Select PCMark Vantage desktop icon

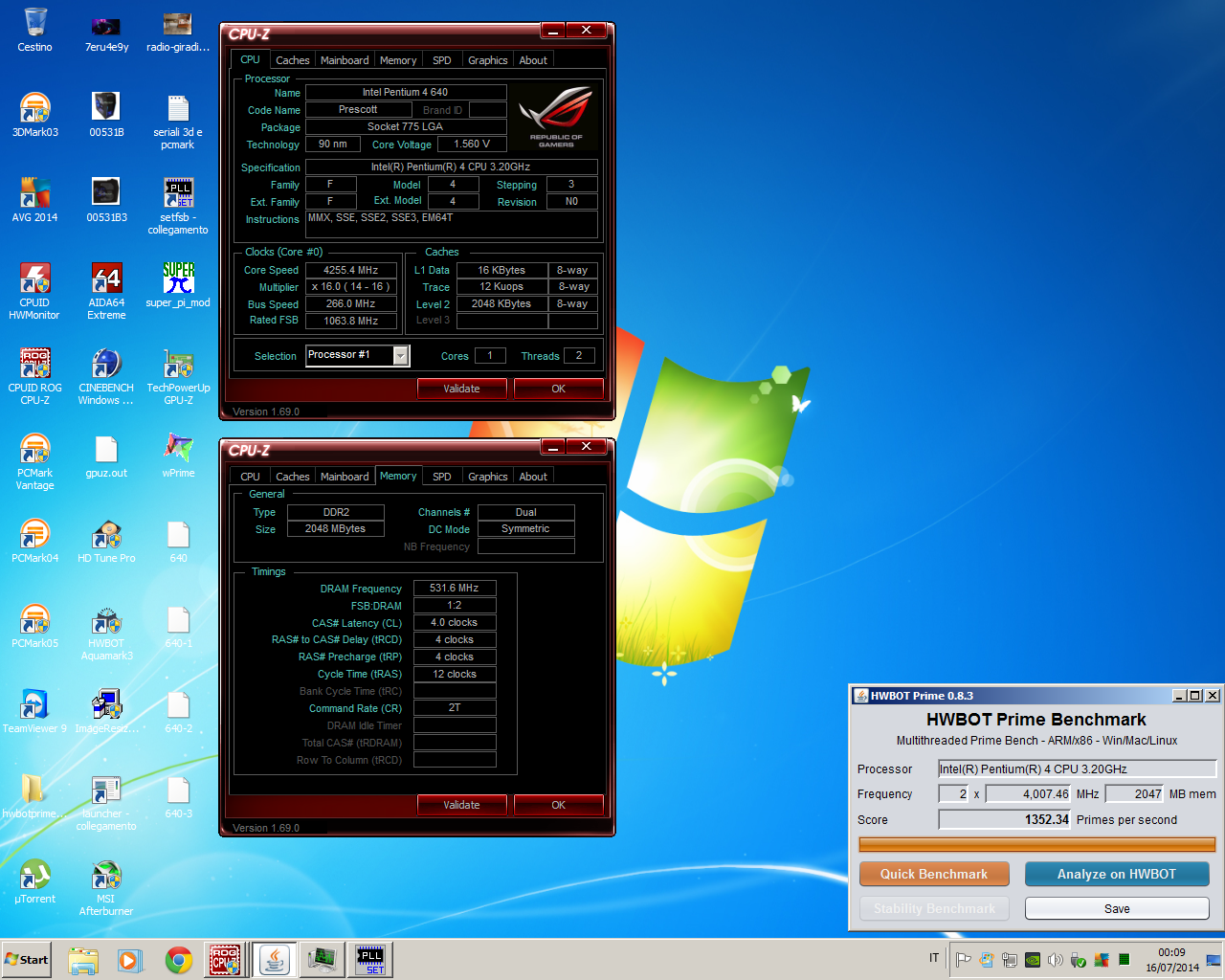click(35, 461)
